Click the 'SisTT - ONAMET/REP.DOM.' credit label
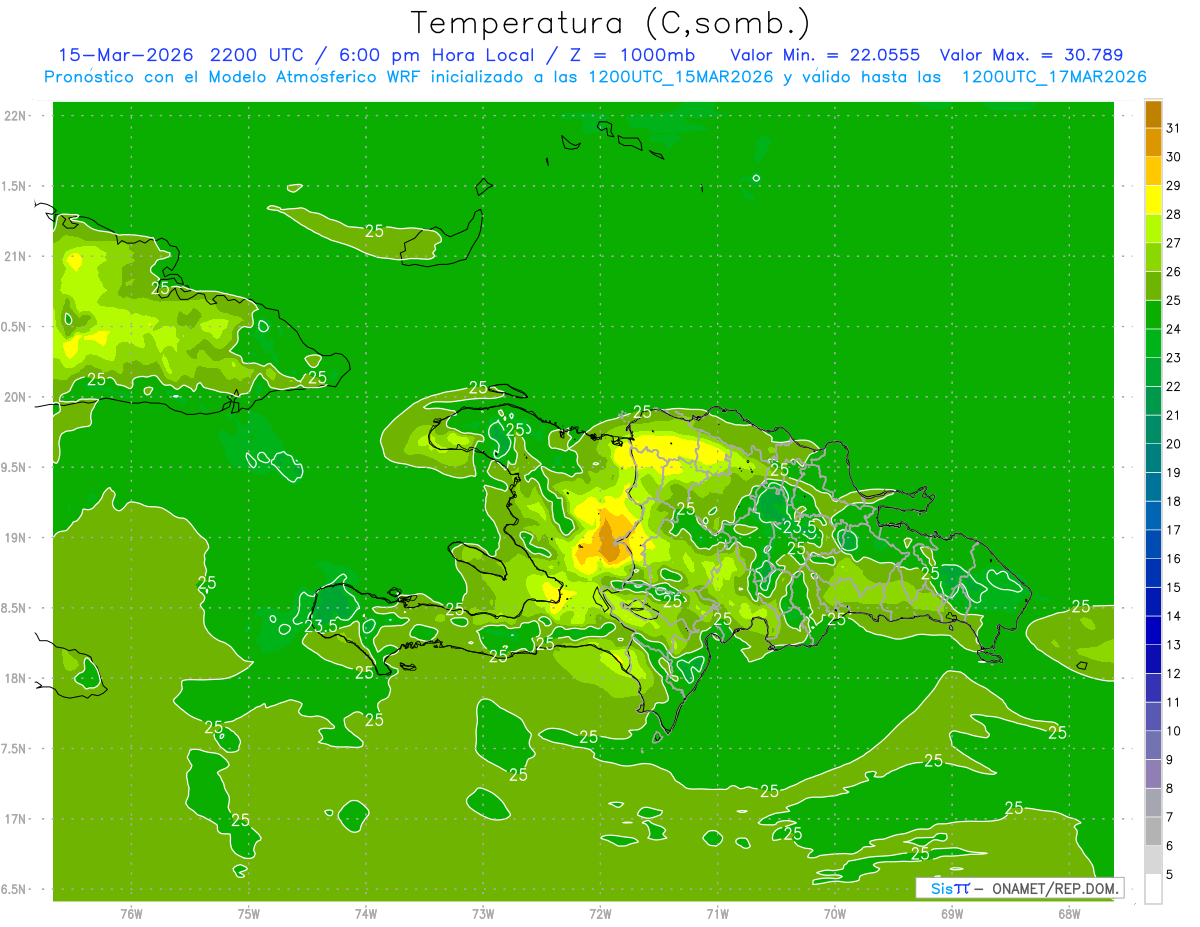This screenshot has height=927, width=1200. pyautogui.click(x=1019, y=888)
